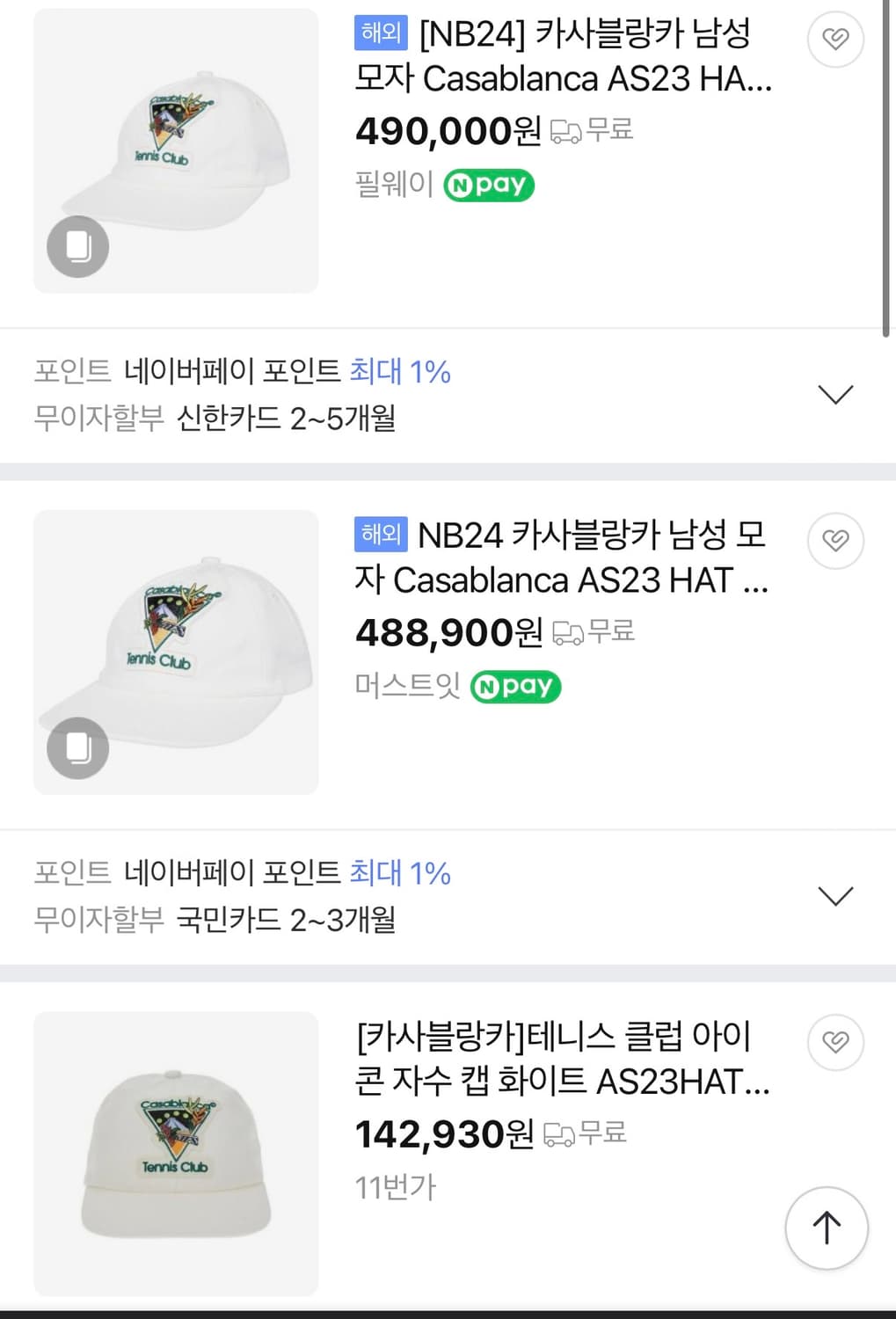Open seller 머스트잇 link
This screenshot has height=1319, width=896.
[x=407, y=686]
